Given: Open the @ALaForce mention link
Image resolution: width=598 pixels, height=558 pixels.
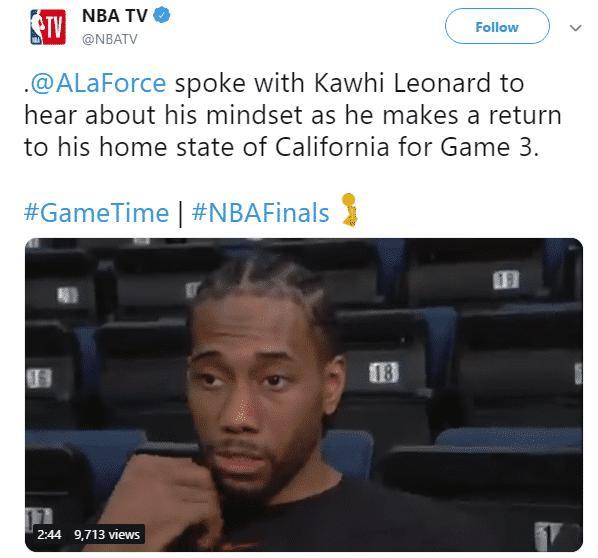Looking at the screenshot, I should [98, 83].
